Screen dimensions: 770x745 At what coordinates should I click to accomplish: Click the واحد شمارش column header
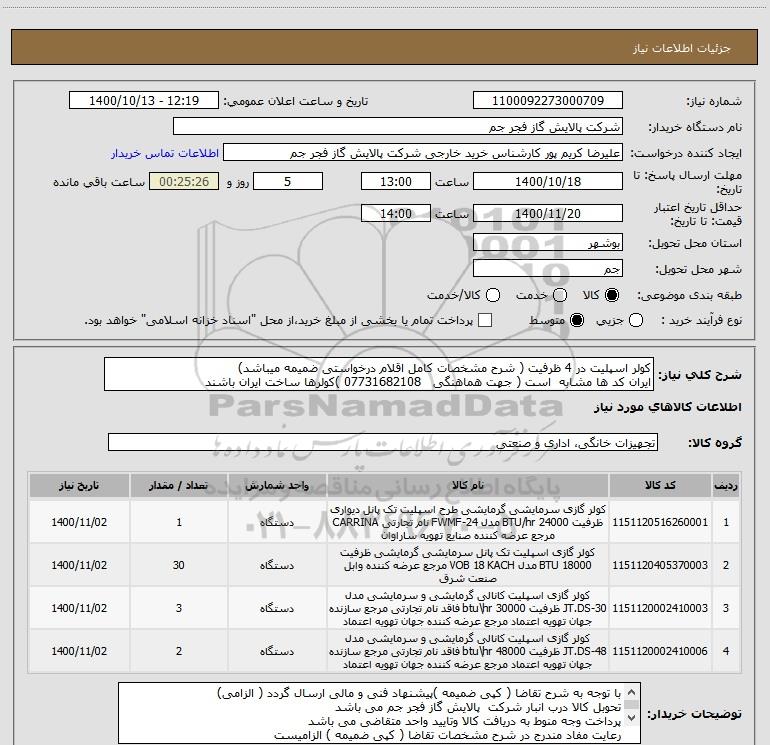click(277, 486)
